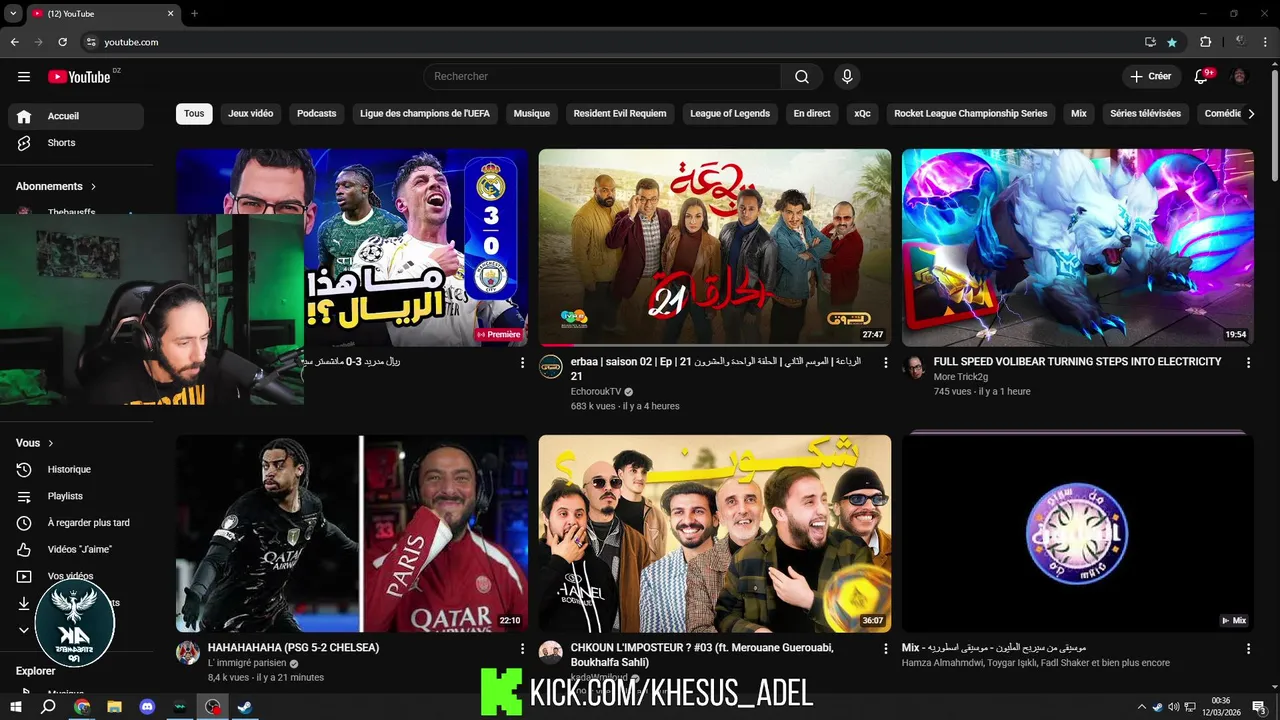
Task: Click the install app icon in address bar
Action: click(1150, 42)
